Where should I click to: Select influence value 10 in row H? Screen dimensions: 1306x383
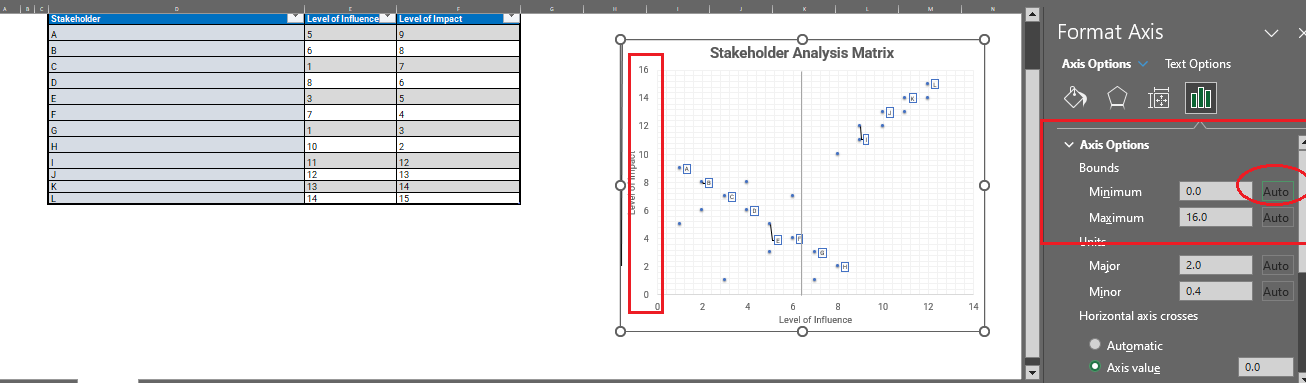tap(350, 146)
